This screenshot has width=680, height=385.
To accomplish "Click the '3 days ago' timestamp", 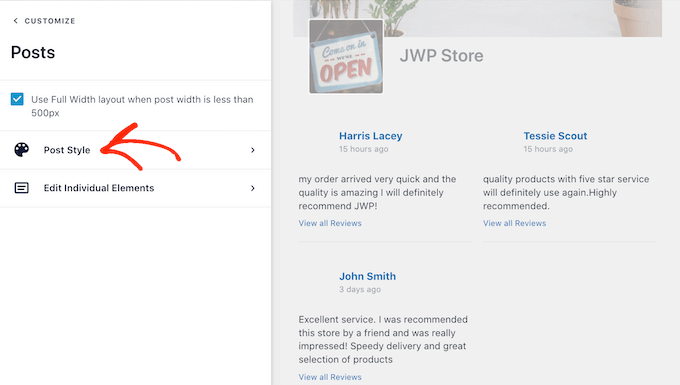I will pyautogui.click(x=360, y=289).
